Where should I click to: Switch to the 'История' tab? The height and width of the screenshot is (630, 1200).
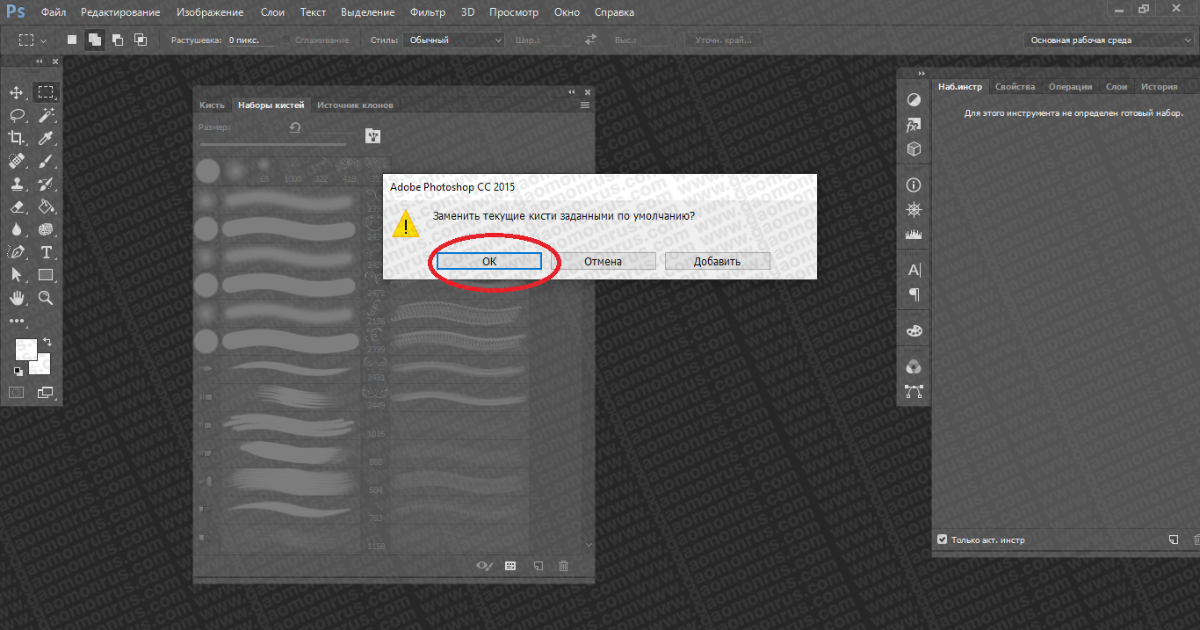pos(1159,87)
